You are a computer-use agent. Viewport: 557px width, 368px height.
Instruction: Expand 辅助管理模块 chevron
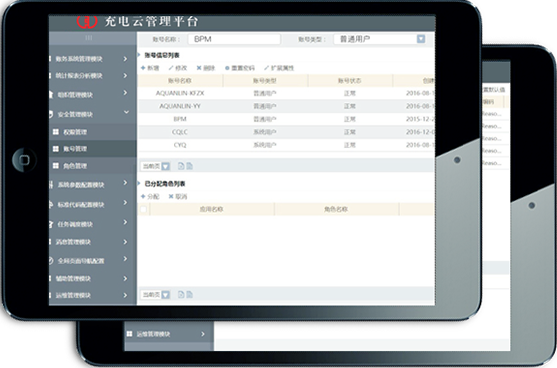pyautogui.click(x=125, y=278)
